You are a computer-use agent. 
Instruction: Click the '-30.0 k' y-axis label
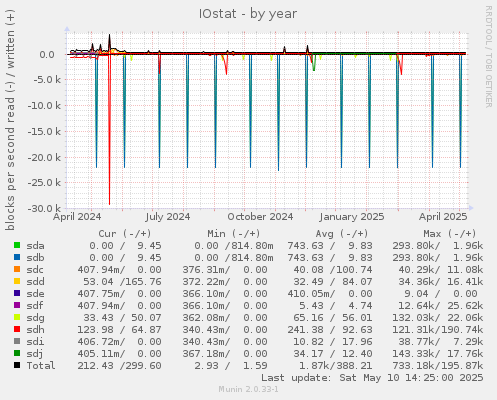[x=44, y=209]
